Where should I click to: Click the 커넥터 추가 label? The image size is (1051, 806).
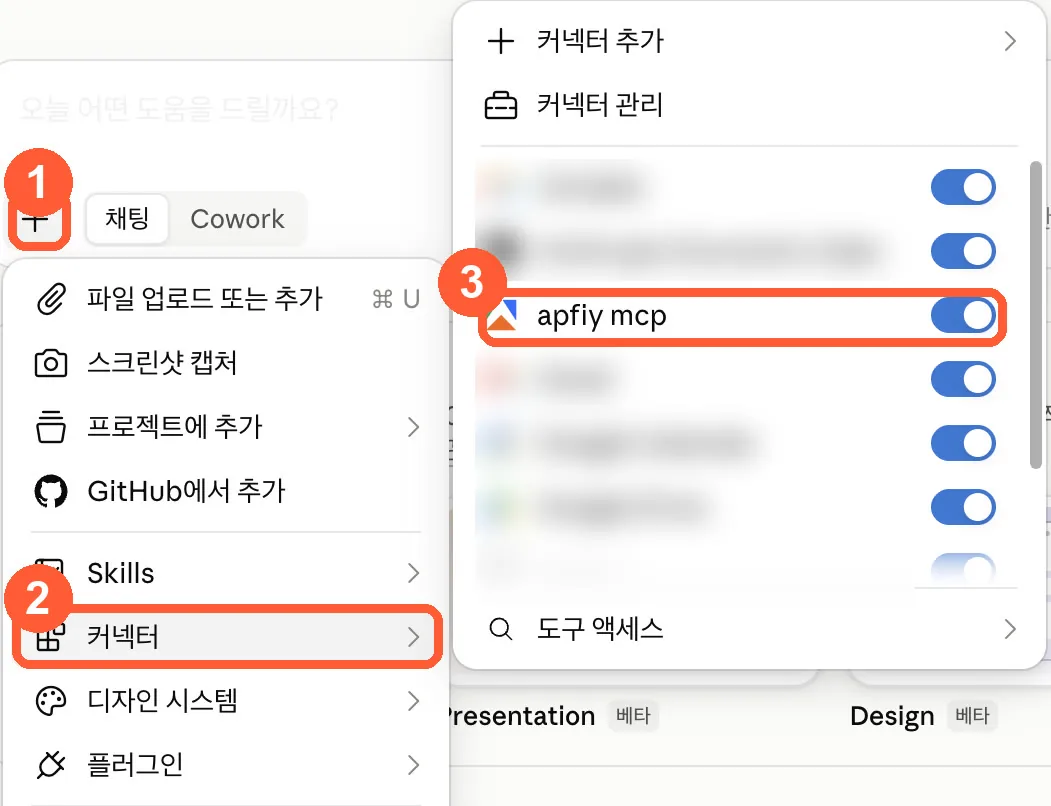(600, 42)
